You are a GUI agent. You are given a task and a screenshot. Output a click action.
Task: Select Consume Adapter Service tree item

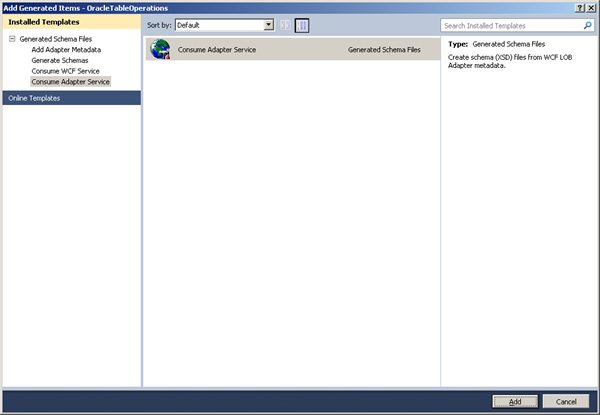(x=70, y=81)
